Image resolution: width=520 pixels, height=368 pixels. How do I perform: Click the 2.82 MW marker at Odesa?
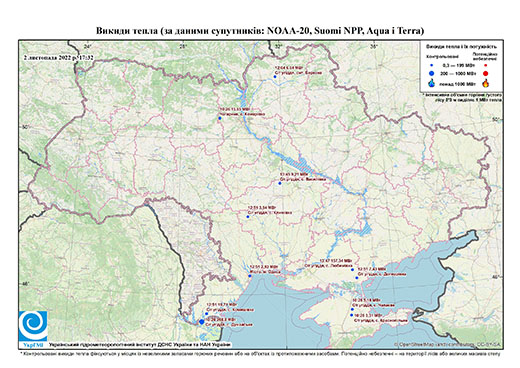click(250, 276)
